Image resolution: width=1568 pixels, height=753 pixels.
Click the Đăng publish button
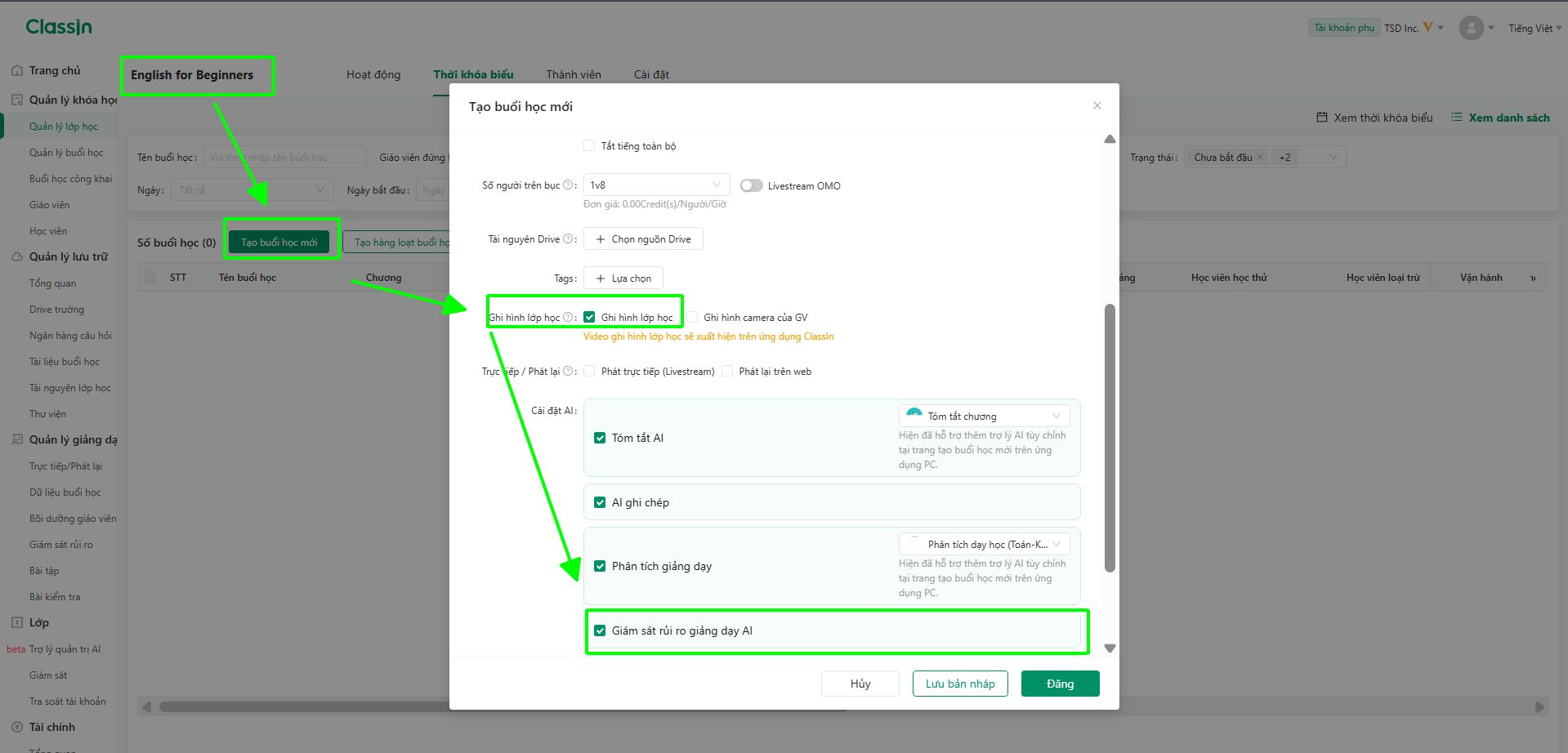click(1060, 684)
